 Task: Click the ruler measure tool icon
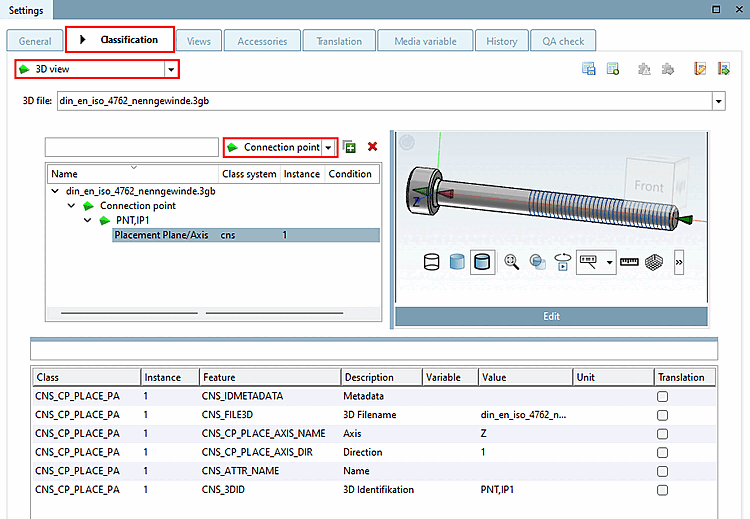click(629, 262)
